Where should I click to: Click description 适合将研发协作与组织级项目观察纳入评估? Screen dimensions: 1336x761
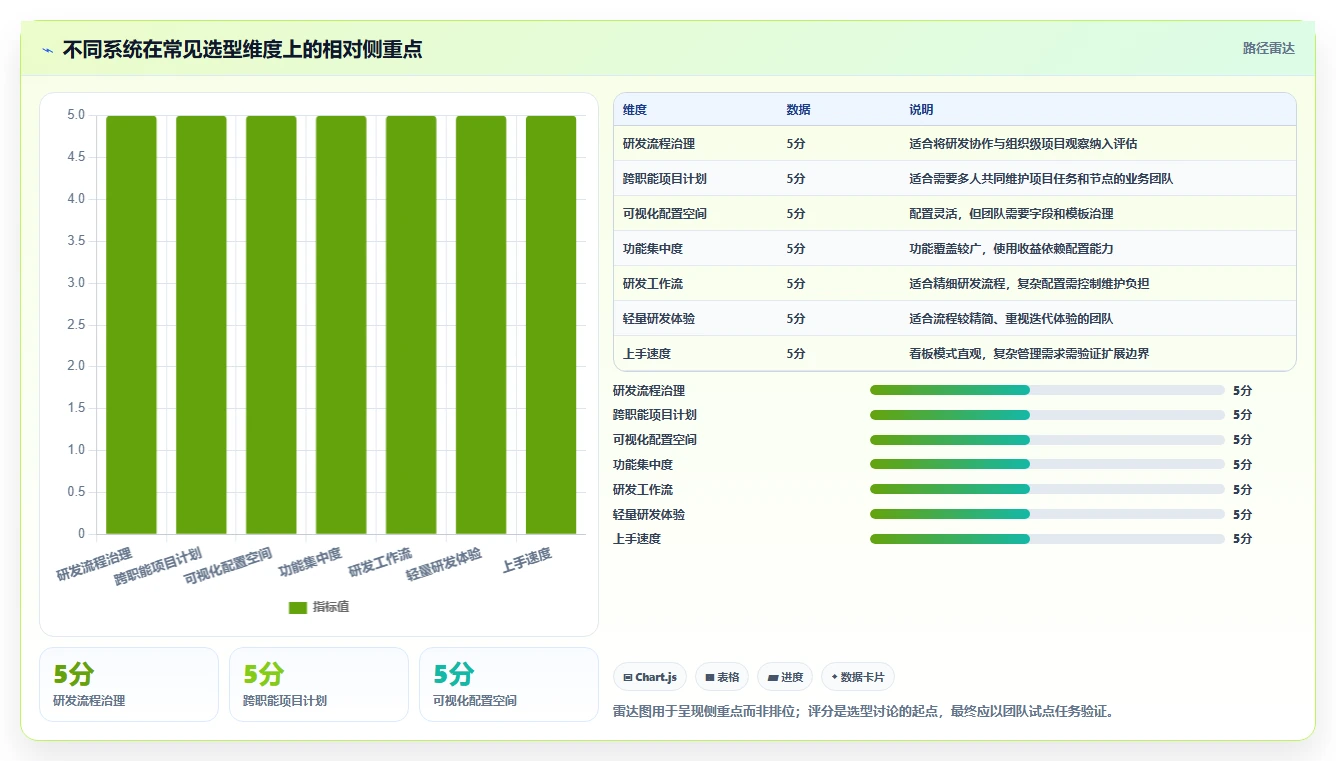(x=1023, y=144)
